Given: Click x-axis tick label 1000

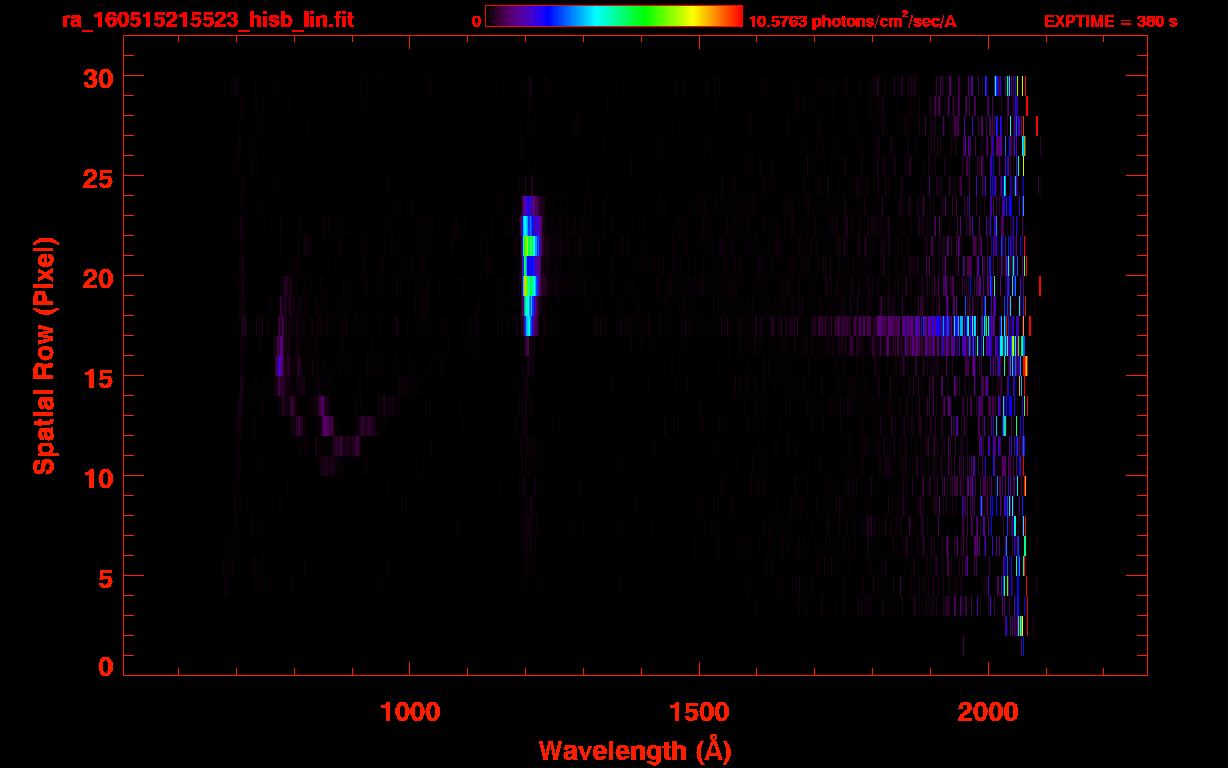Looking at the screenshot, I should click(x=411, y=711).
